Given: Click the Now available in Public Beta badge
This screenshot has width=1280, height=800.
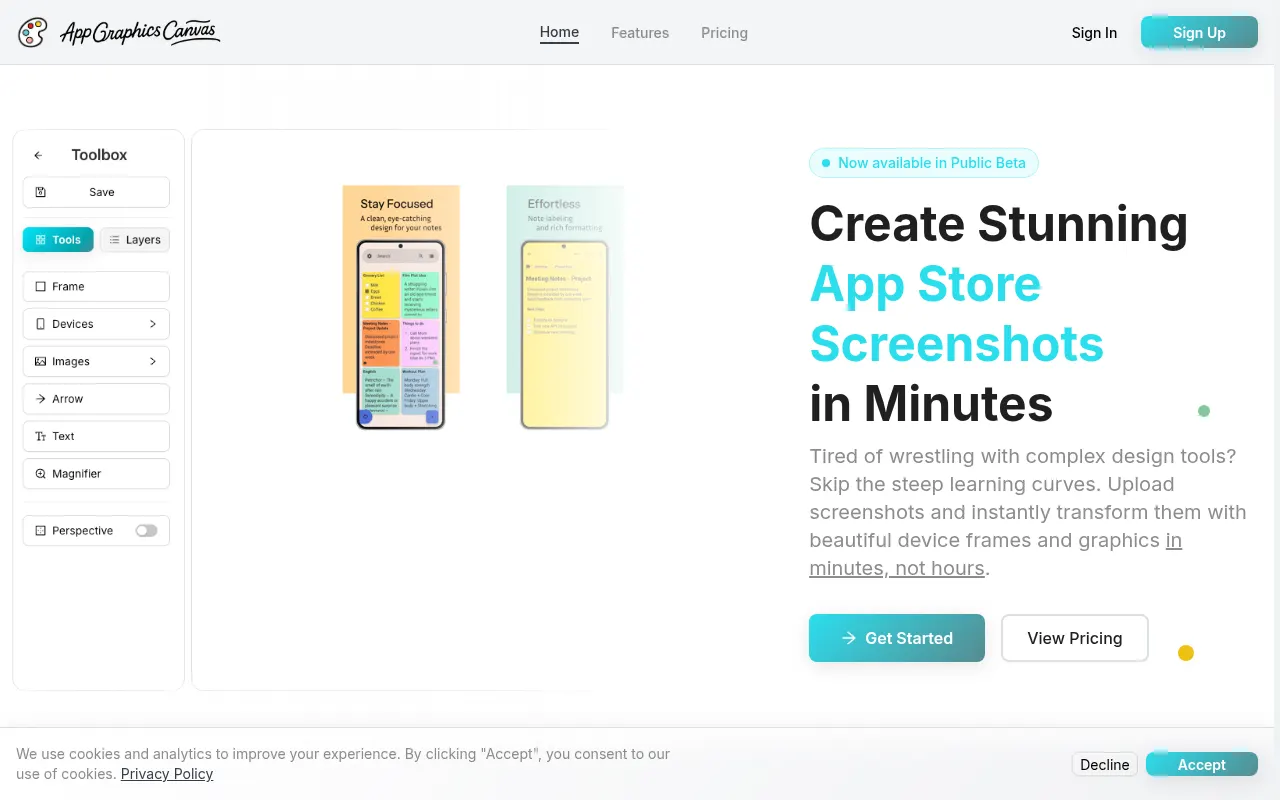Looking at the screenshot, I should click(x=924, y=163).
